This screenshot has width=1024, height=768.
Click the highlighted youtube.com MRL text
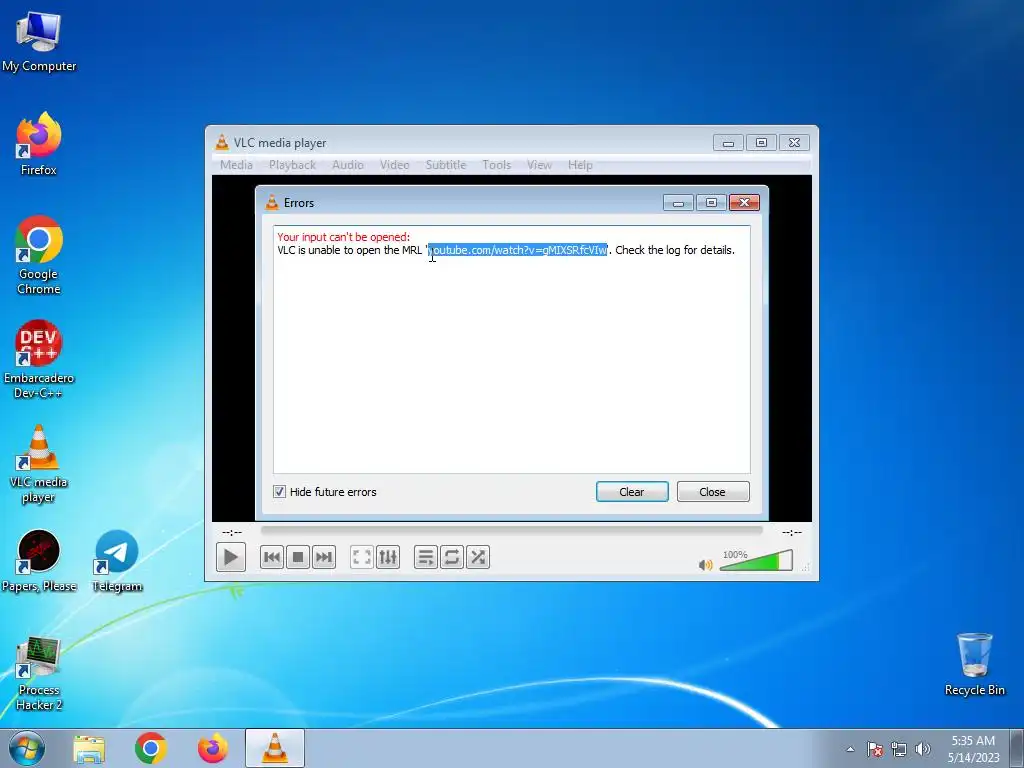tap(518, 250)
